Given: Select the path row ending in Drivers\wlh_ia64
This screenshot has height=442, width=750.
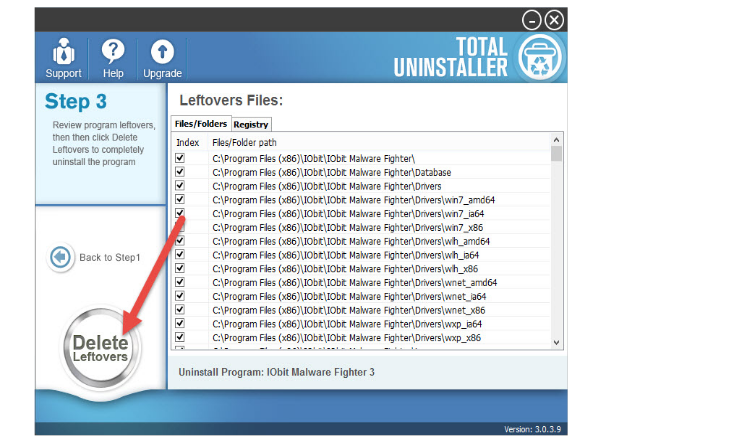Looking at the screenshot, I should pos(346,255).
